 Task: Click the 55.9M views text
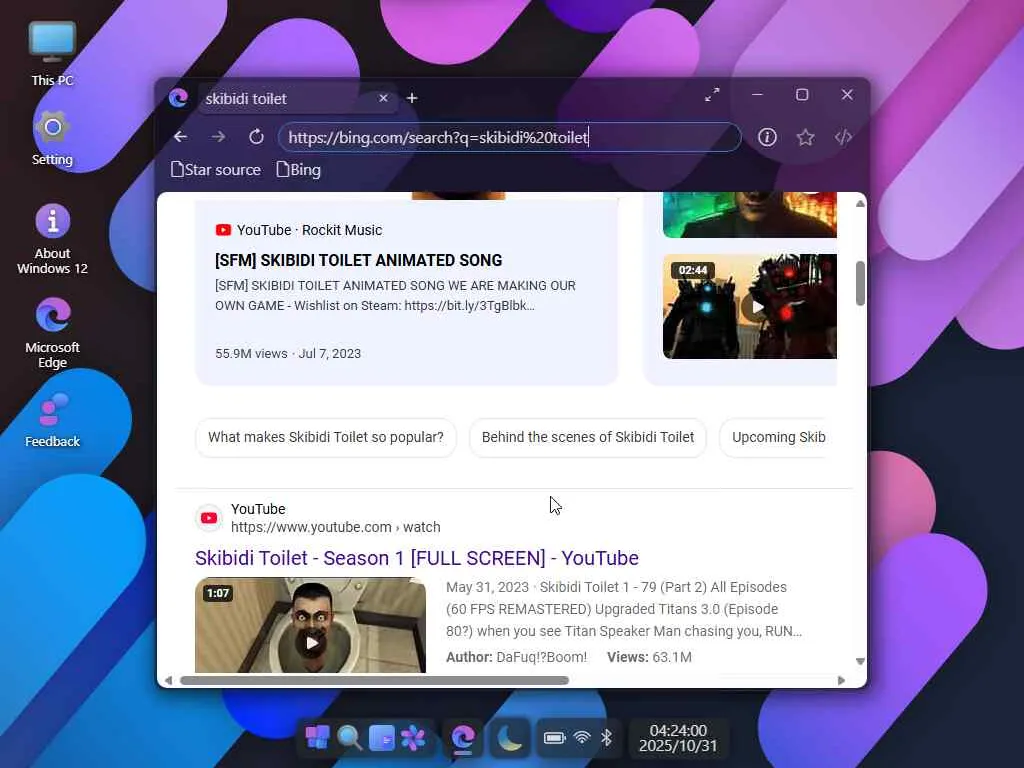pos(251,353)
